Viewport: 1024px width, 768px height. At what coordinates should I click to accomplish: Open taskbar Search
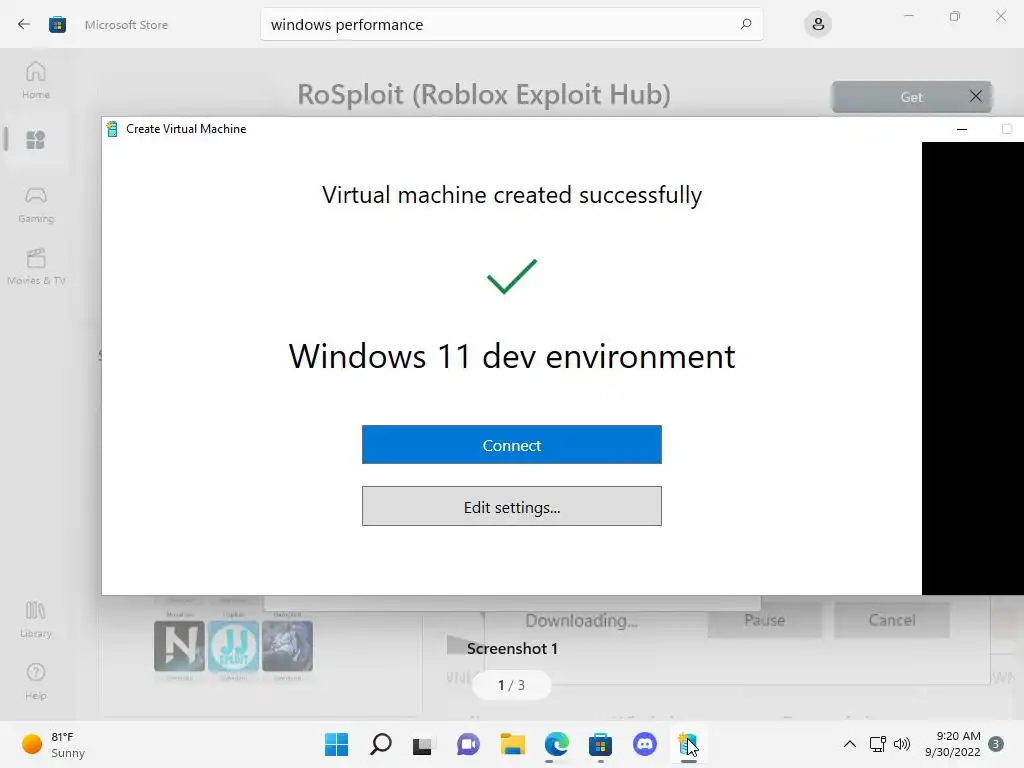[381, 744]
